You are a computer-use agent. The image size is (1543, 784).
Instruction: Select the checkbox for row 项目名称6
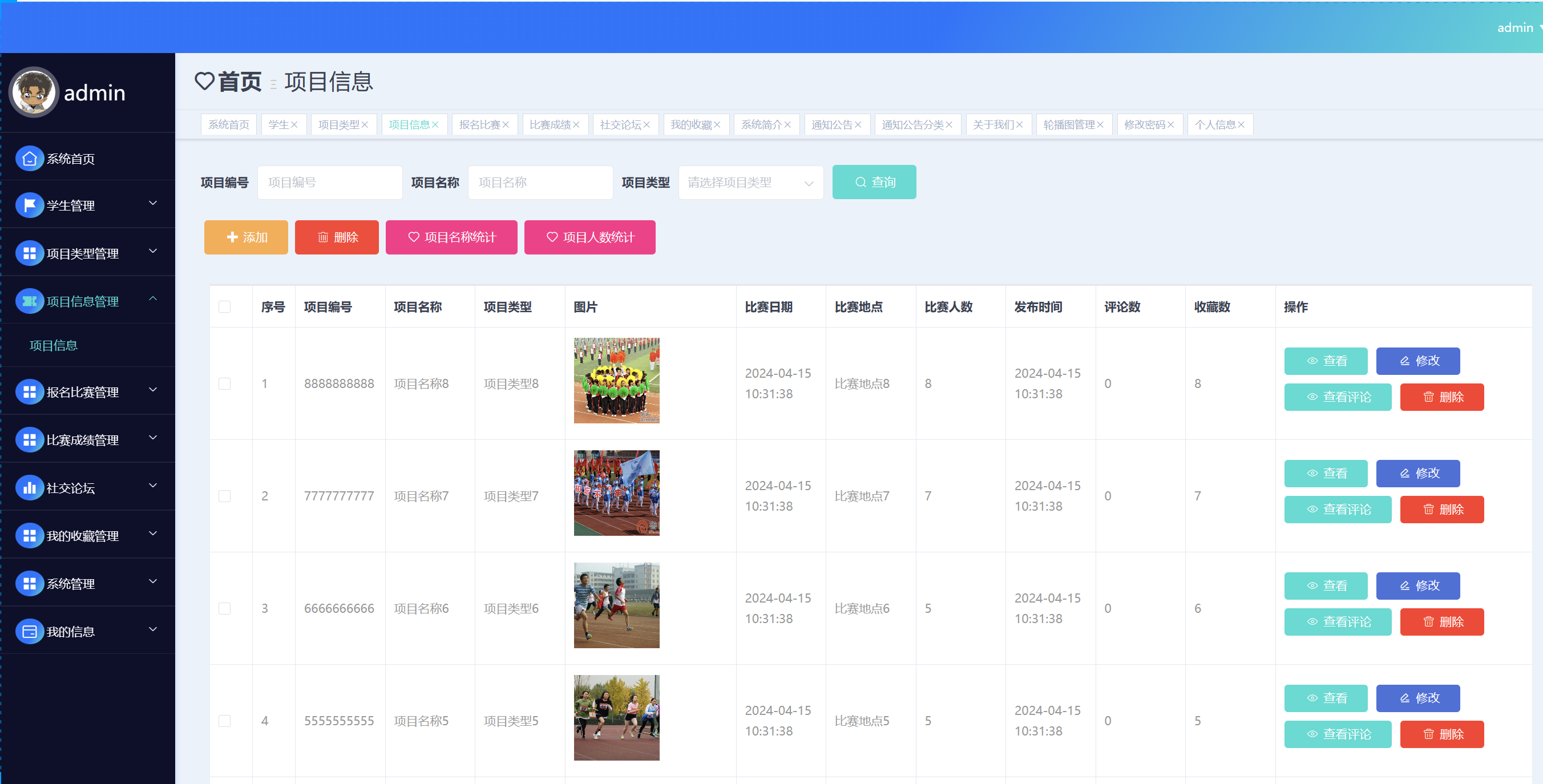tap(225, 608)
